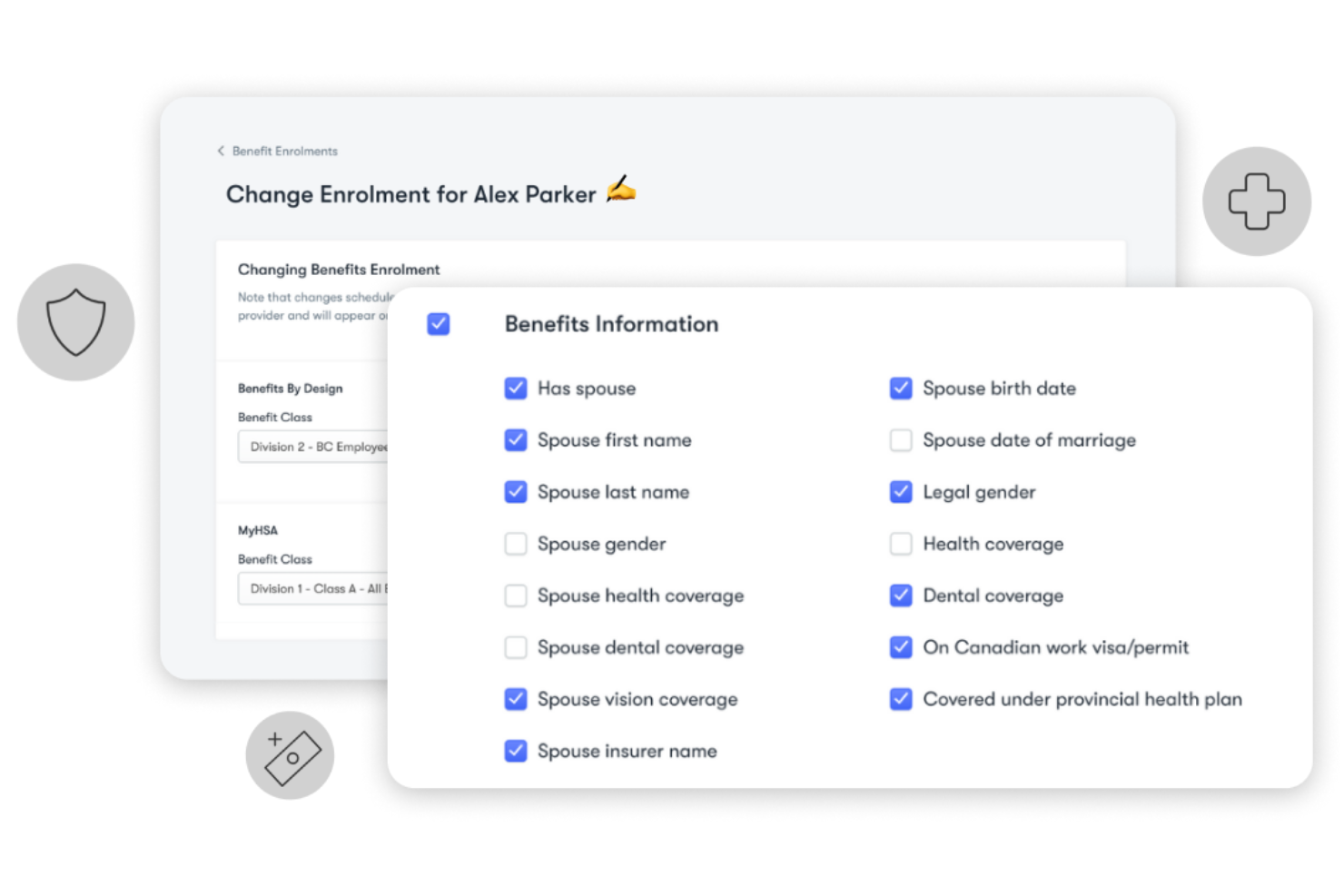Image resolution: width=1344 pixels, height=896 pixels.
Task: Click the shield icon on the left
Action: 75,322
